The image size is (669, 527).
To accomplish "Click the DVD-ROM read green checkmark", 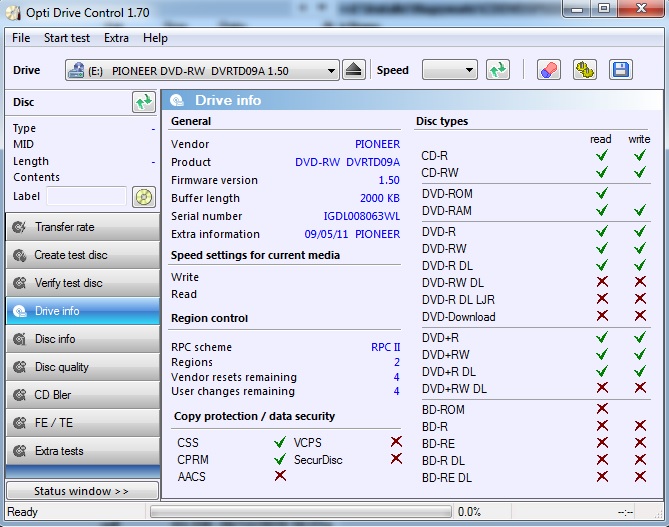I will coord(602,193).
